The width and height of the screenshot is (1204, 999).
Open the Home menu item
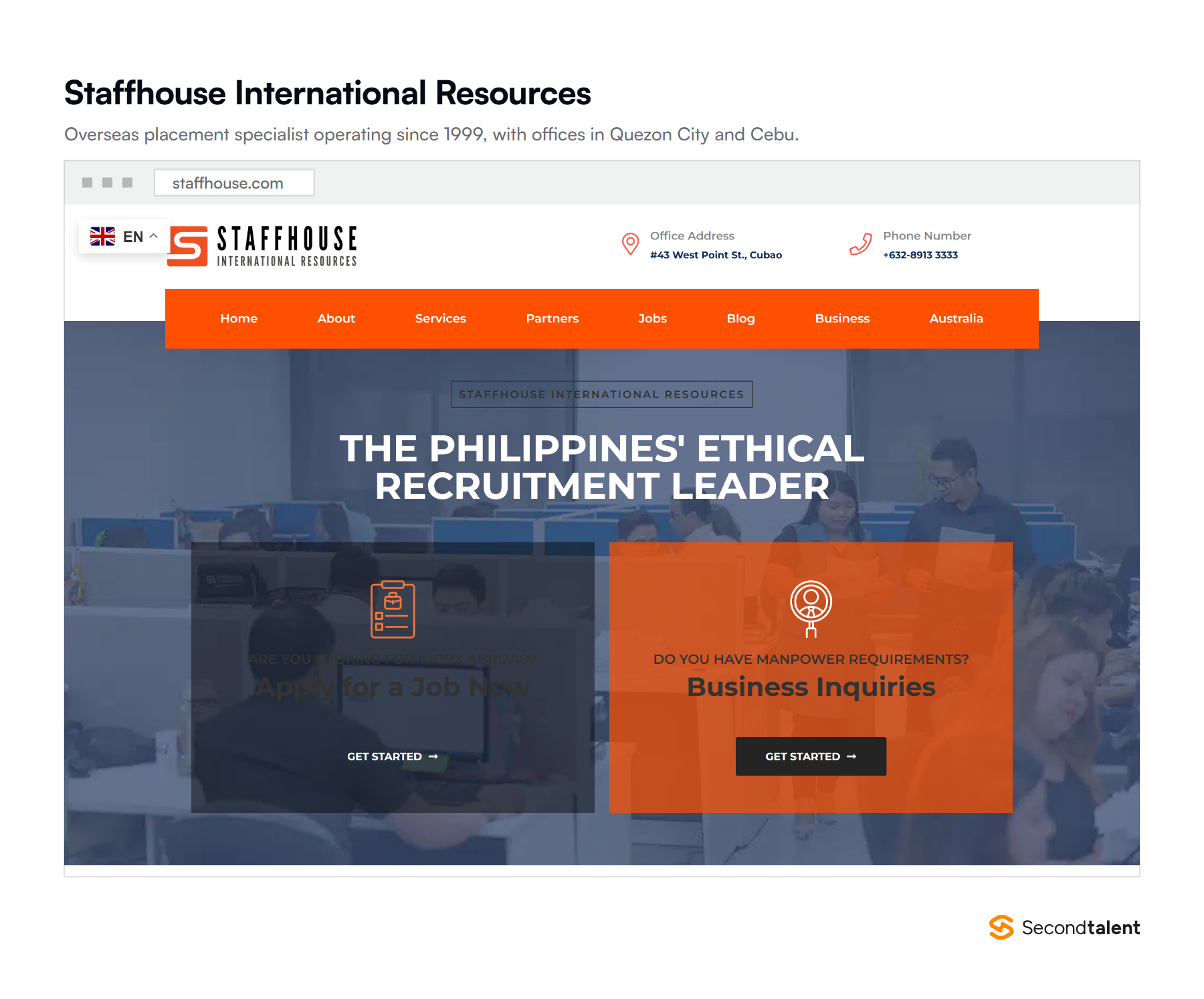click(239, 318)
